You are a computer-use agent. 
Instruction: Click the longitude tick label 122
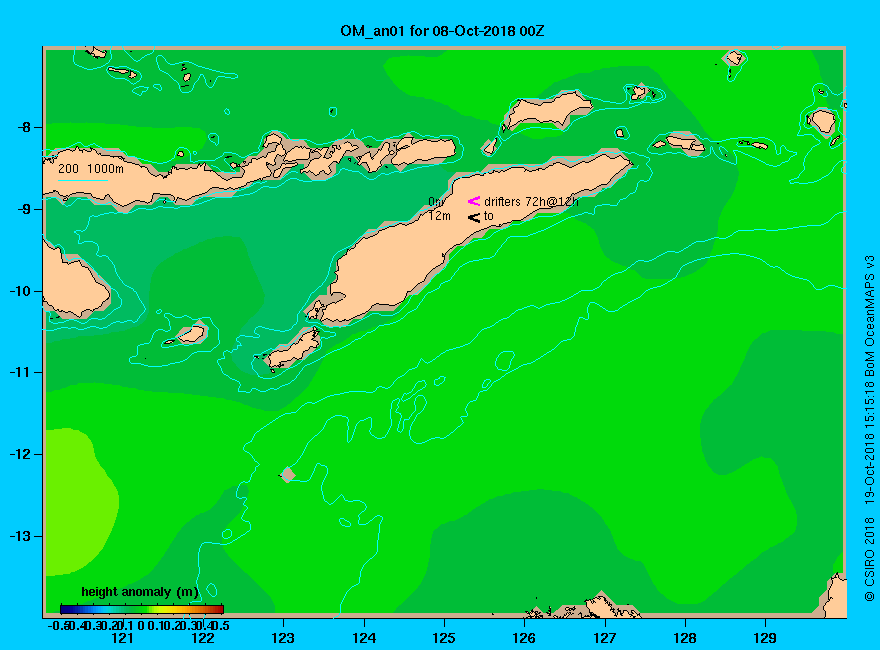click(203, 638)
